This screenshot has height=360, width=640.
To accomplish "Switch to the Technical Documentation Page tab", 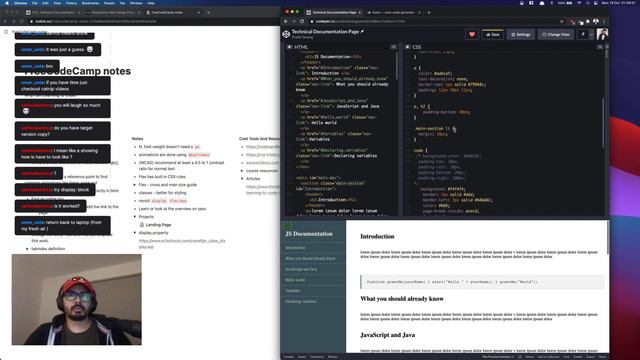I will pos(334,13).
